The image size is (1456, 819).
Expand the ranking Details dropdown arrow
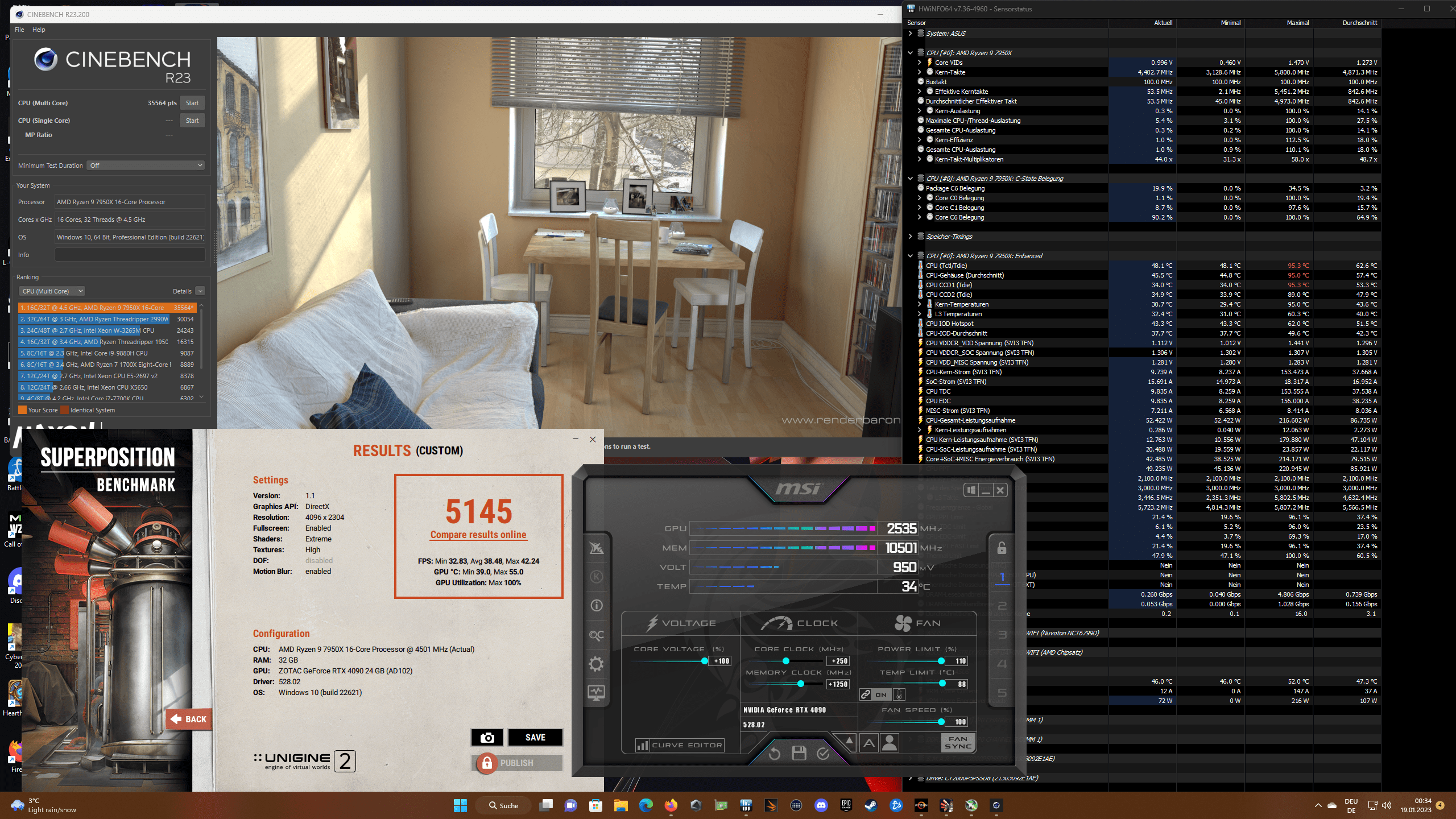pos(200,291)
